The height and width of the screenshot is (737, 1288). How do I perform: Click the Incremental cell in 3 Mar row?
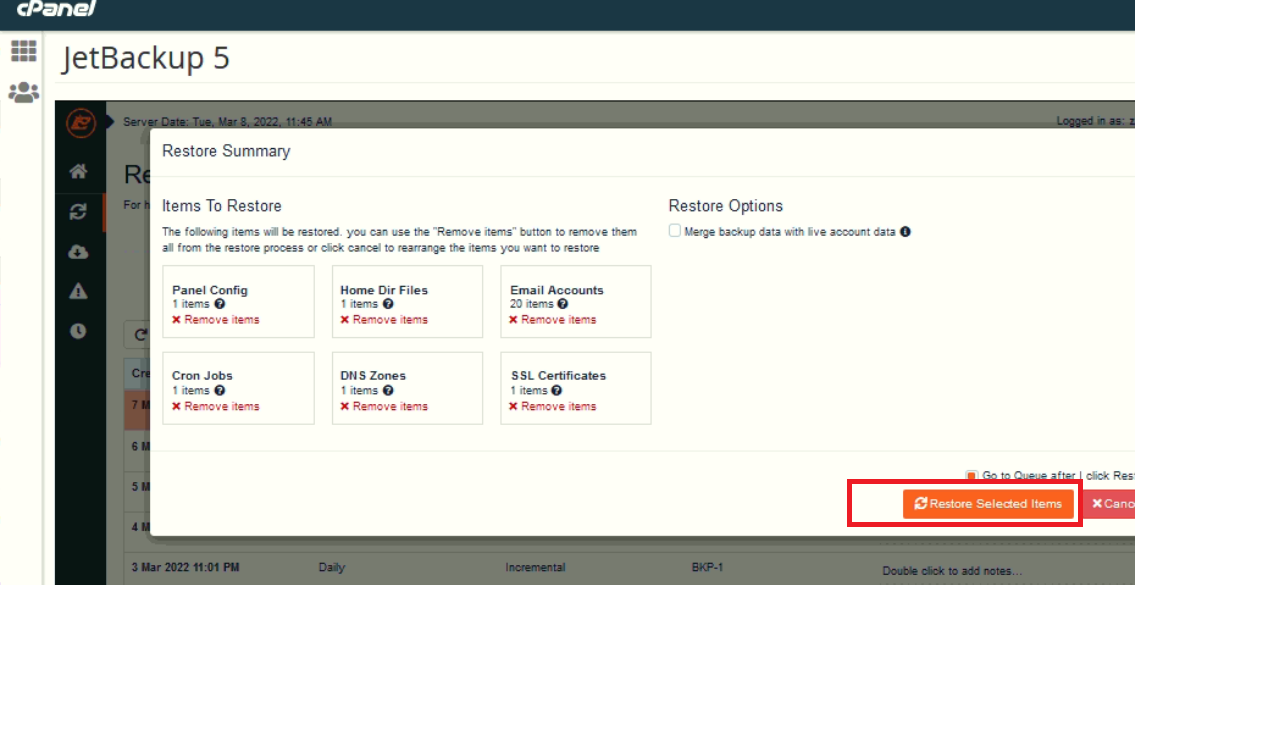click(535, 568)
